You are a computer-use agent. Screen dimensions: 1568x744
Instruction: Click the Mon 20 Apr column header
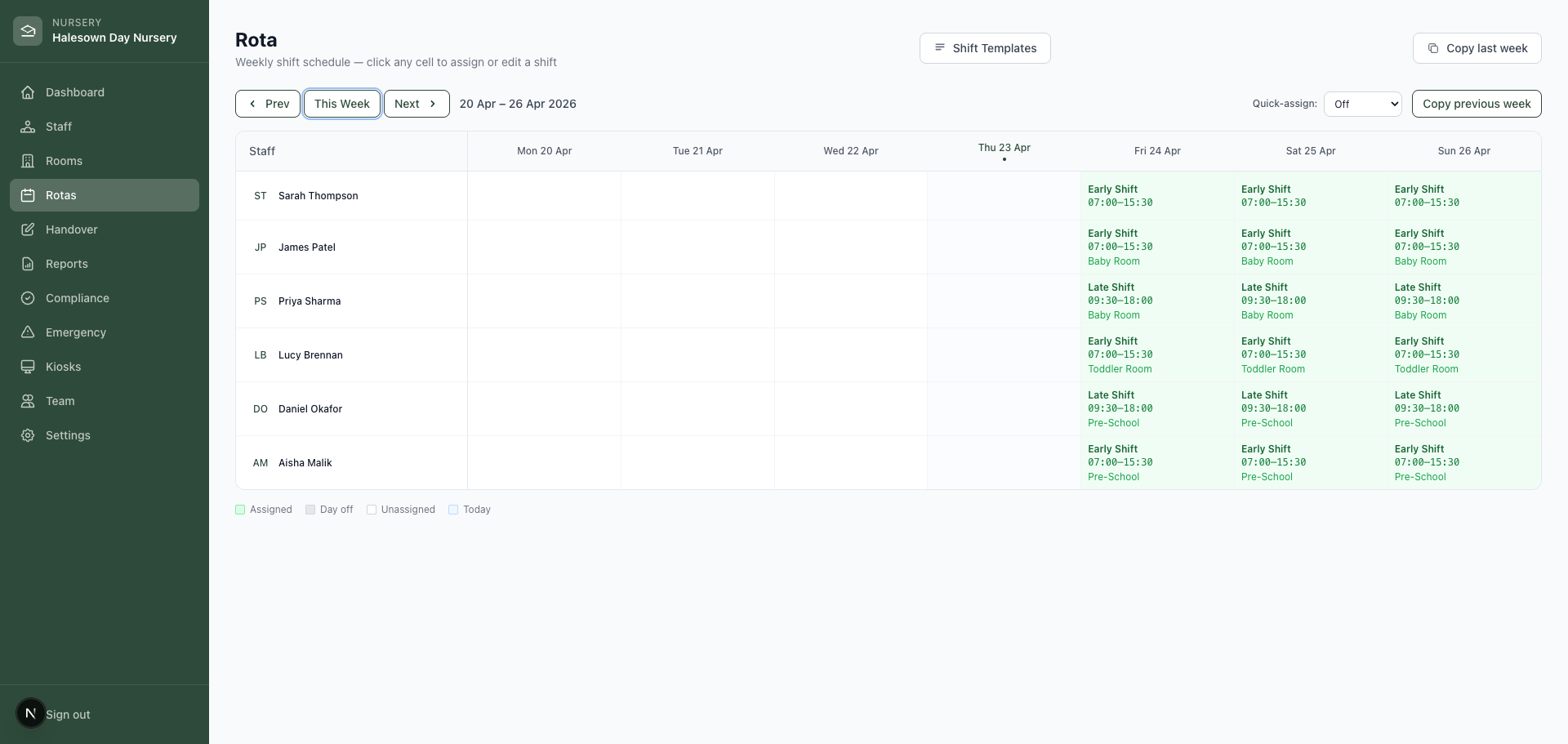[x=545, y=151]
